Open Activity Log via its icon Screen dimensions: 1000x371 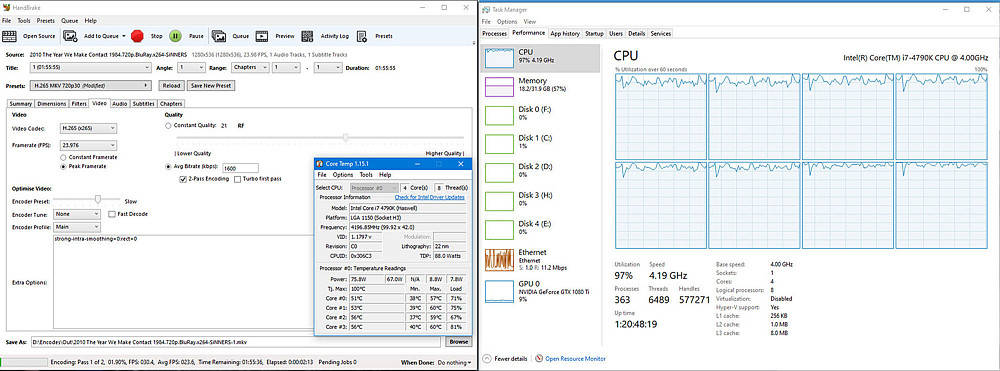[307, 36]
